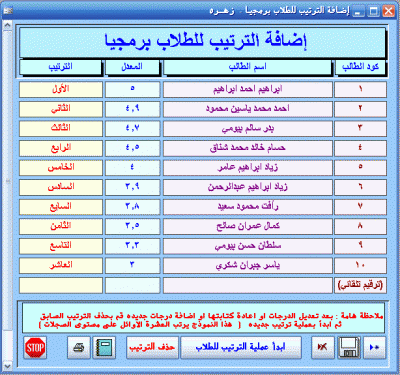Click the rank field showing الثالث
The width and height of the screenshot is (400, 375).
(x=61, y=128)
